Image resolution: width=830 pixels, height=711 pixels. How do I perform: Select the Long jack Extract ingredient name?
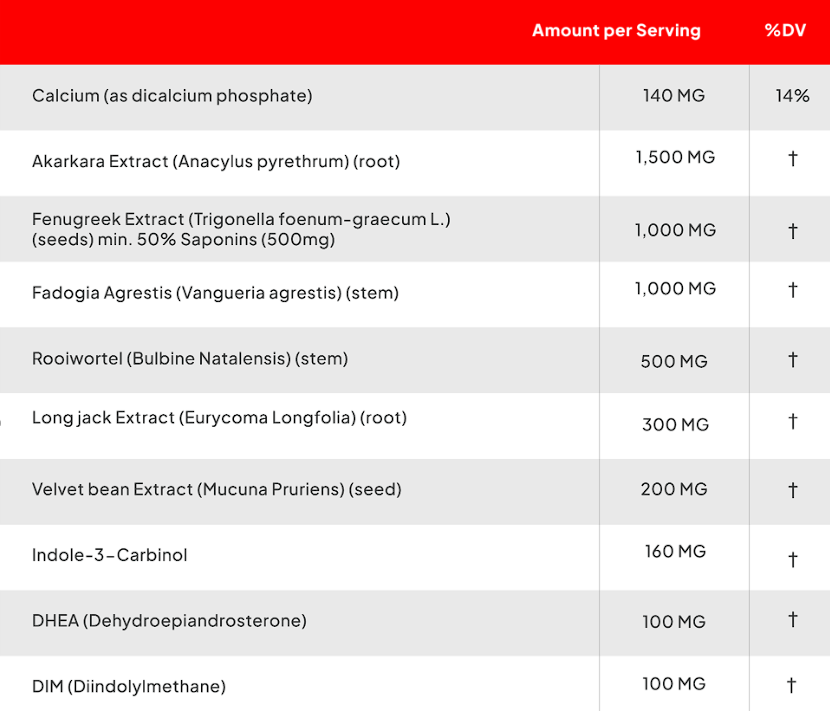(x=219, y=418)
